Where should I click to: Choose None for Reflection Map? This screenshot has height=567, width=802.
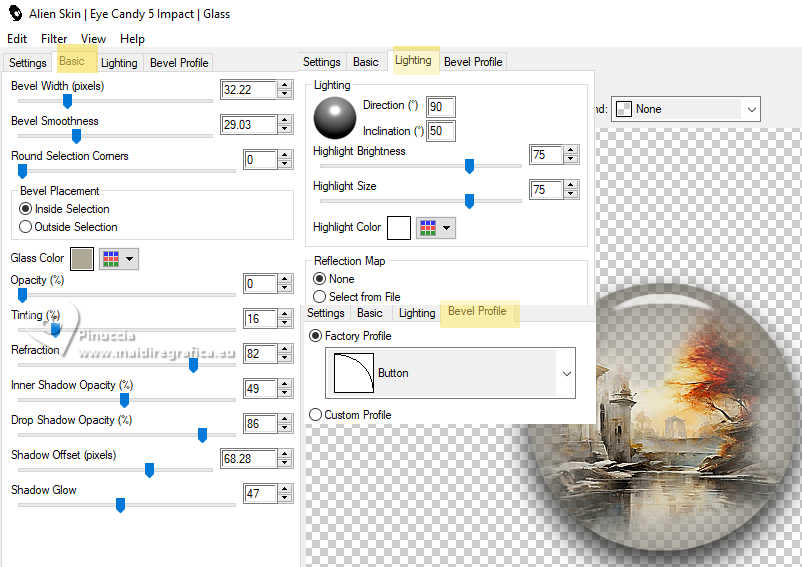coord(334,279)
